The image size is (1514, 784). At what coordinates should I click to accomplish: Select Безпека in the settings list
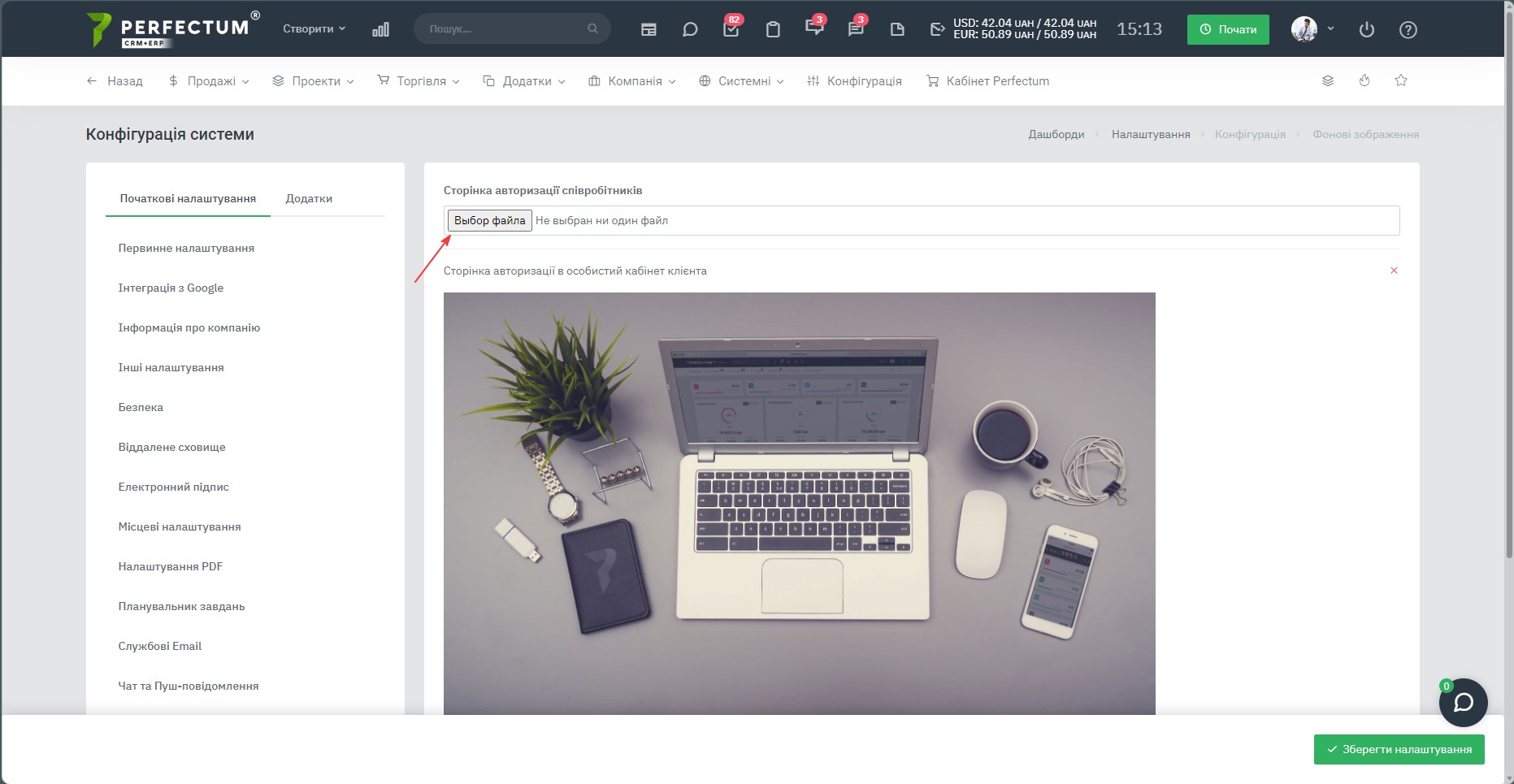[x=141, y=407]
